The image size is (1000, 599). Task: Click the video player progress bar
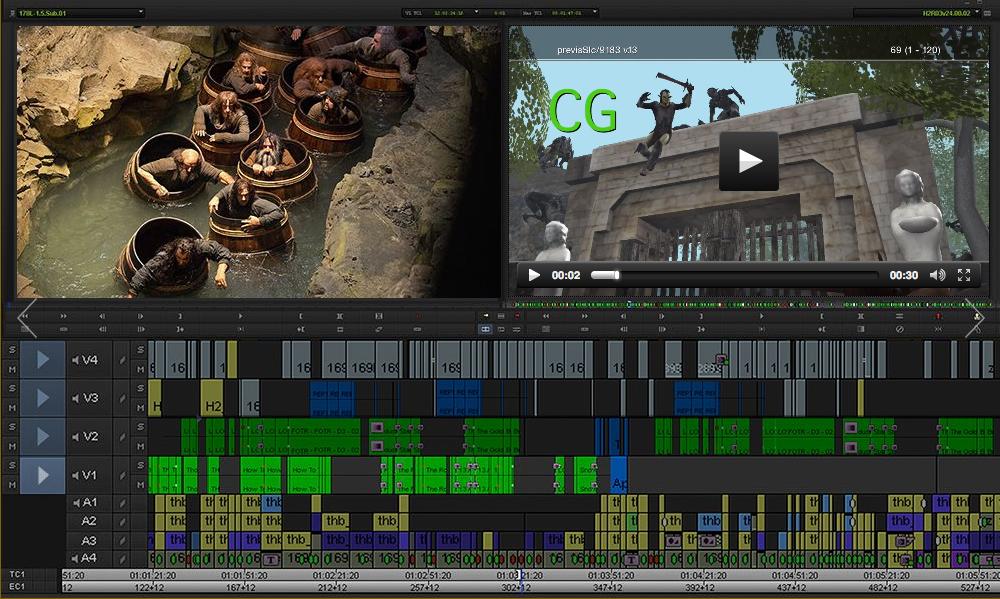click(735, 275)
